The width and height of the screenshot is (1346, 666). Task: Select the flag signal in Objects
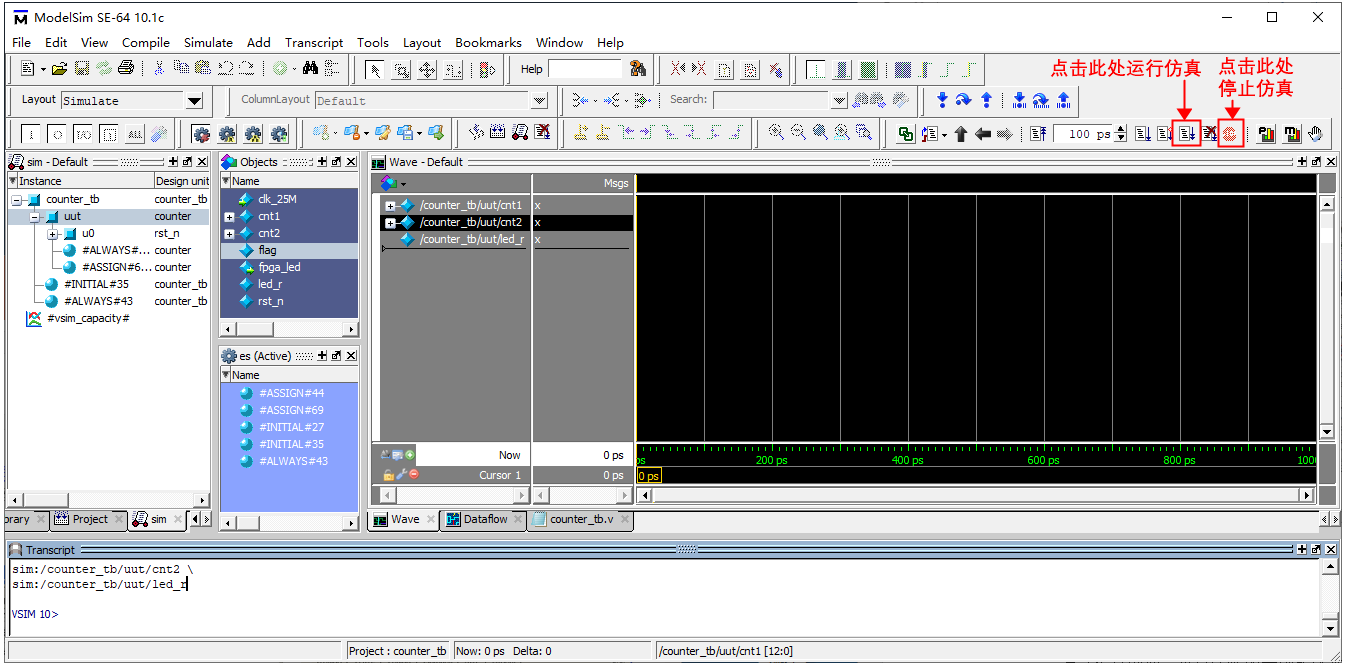(x=267, y=250)
